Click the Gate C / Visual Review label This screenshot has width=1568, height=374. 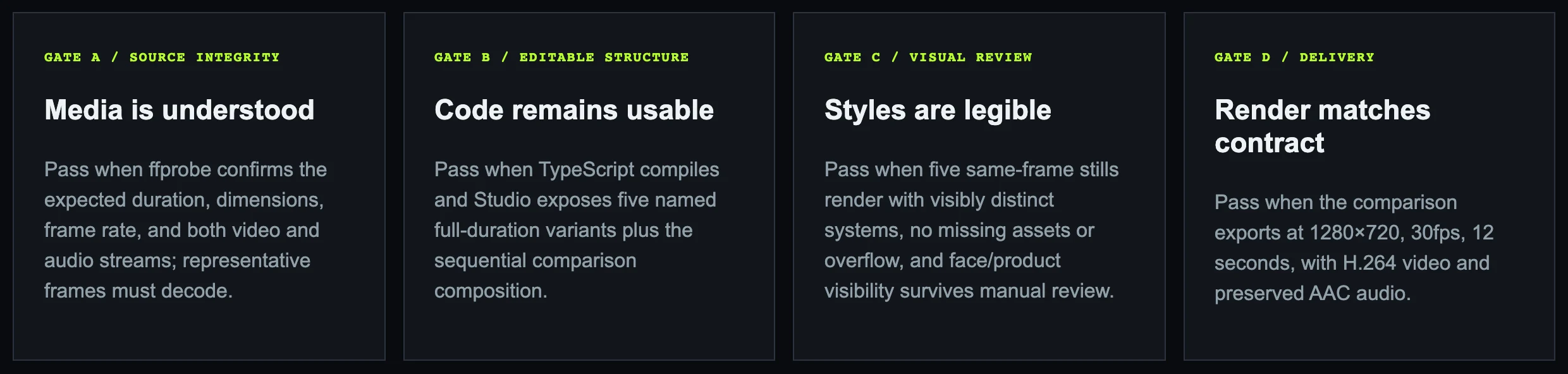928,57
